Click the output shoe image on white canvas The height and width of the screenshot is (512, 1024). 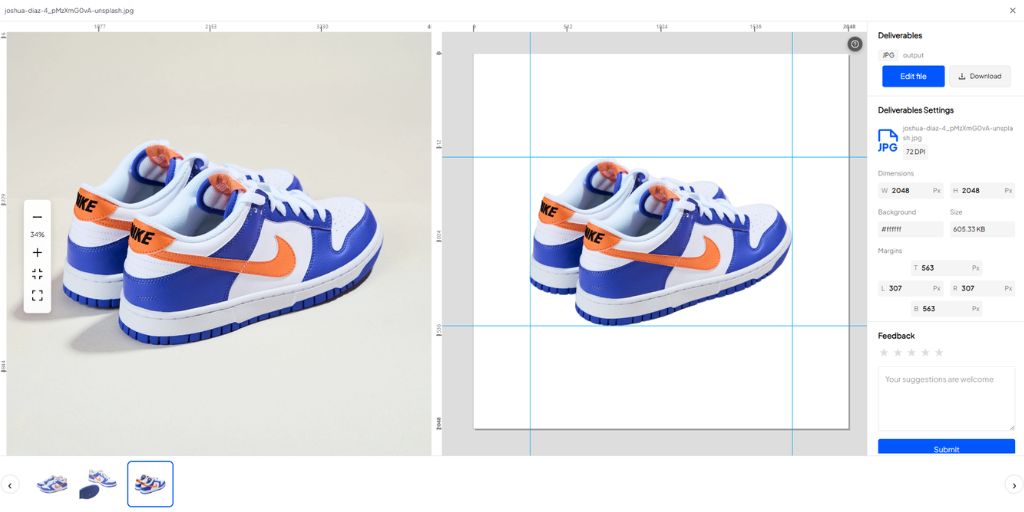tap(660, 243)
